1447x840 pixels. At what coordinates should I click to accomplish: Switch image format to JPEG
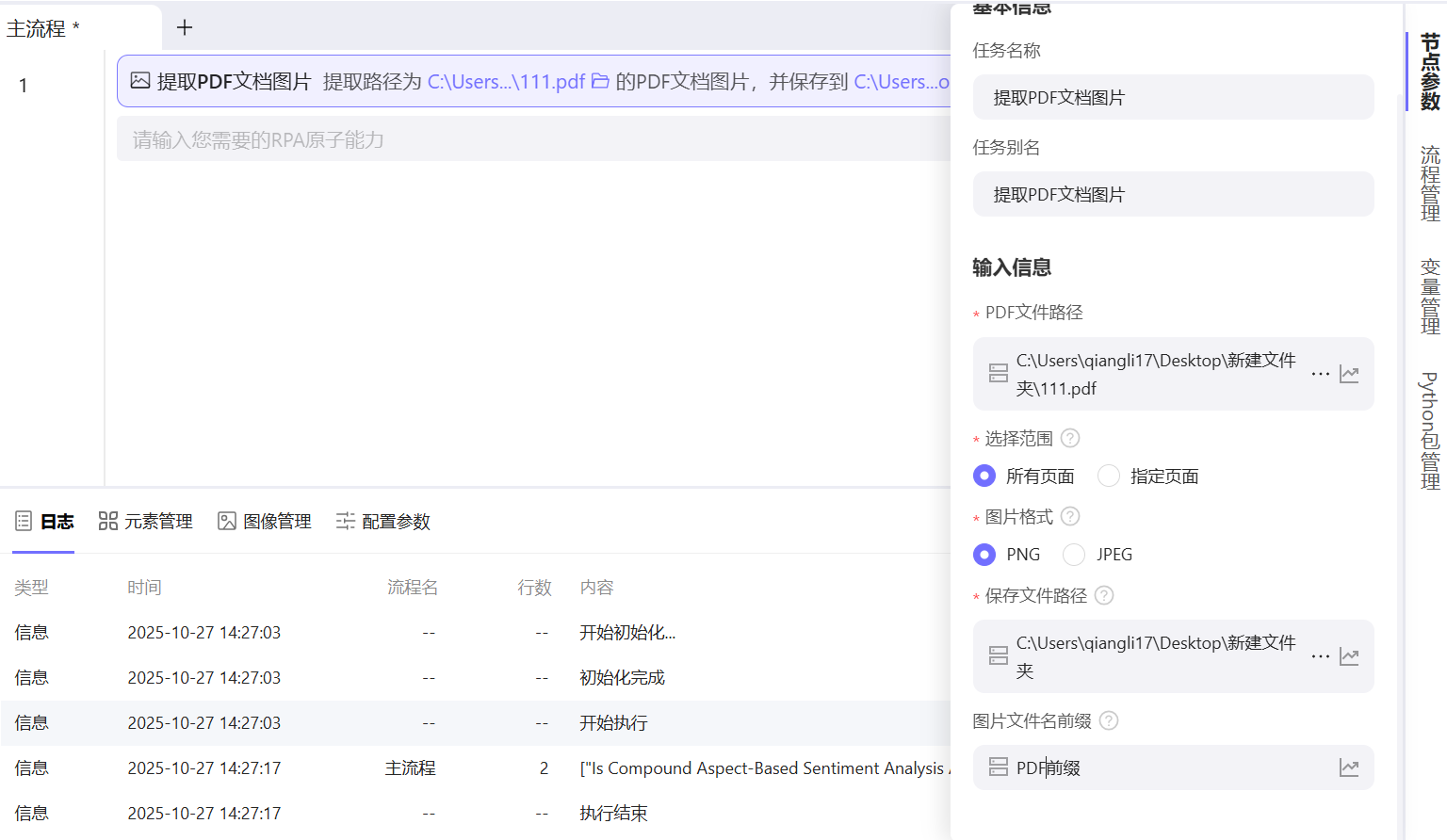click(1073, 555)
